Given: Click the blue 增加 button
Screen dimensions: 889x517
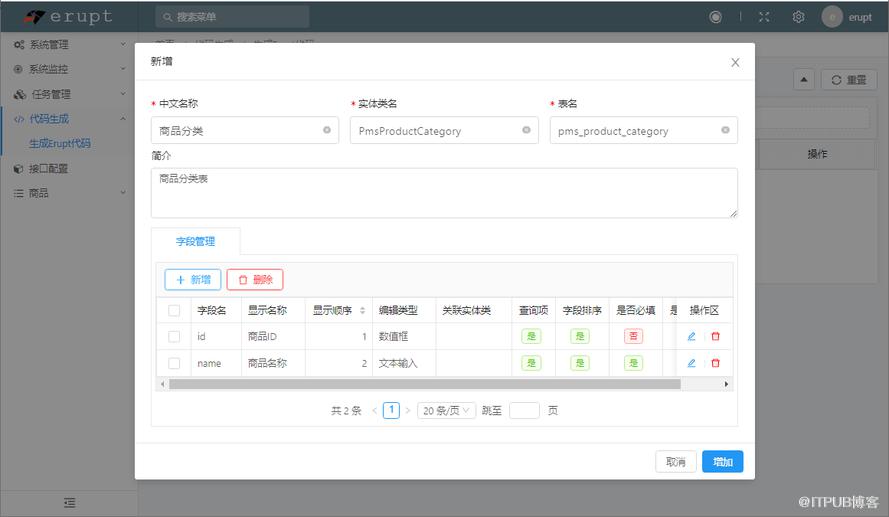Looking at the screenshot, I should (x=722, y=461).
